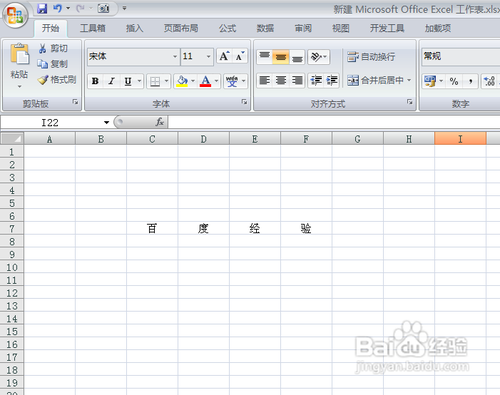Screen dimensions: 500x395
Task: Open the underline style dropdown arrow
Action: [x=139, y=81]
